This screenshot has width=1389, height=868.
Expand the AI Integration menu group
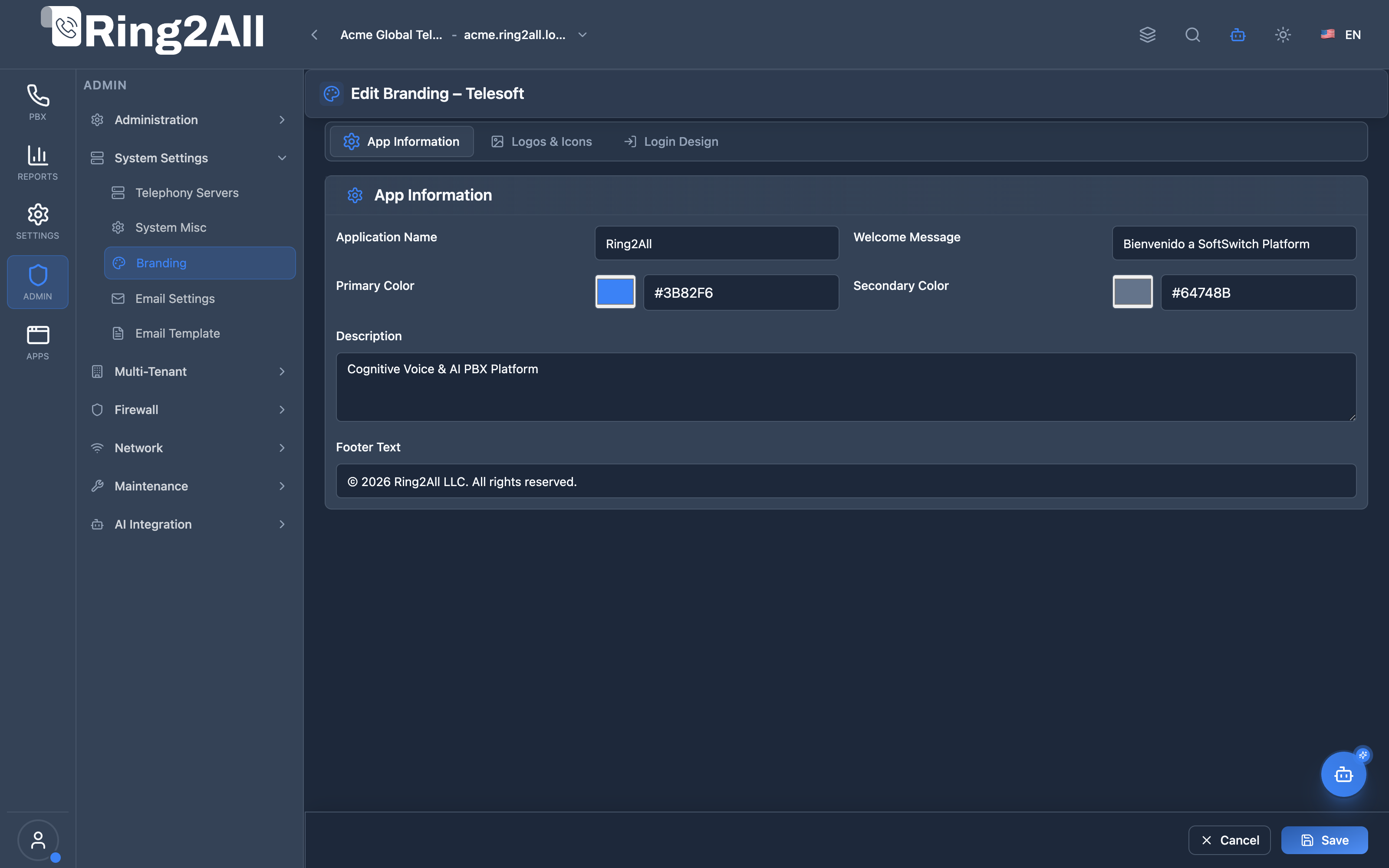click(189, 524)
